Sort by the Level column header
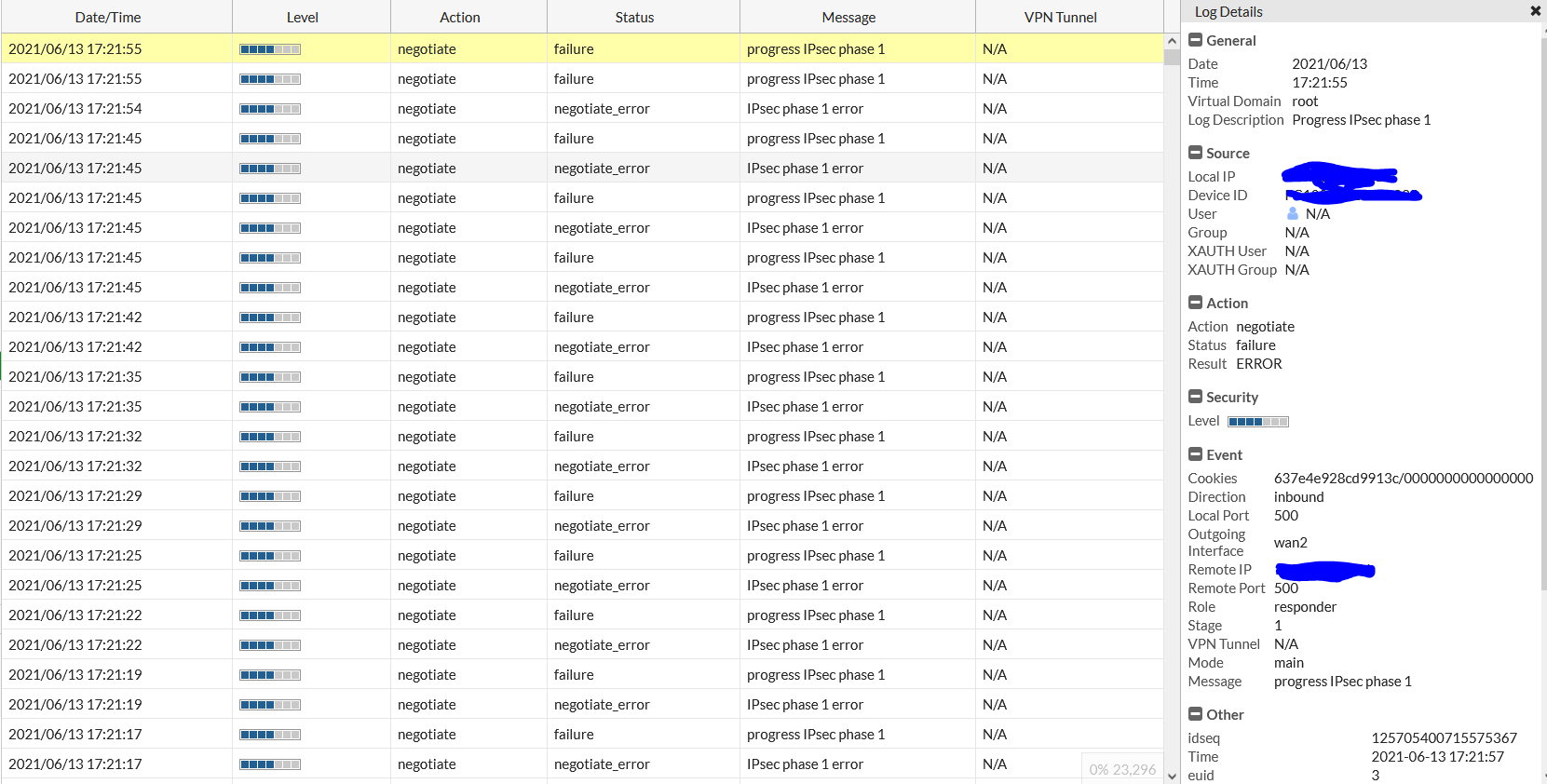 pos(302,17)
